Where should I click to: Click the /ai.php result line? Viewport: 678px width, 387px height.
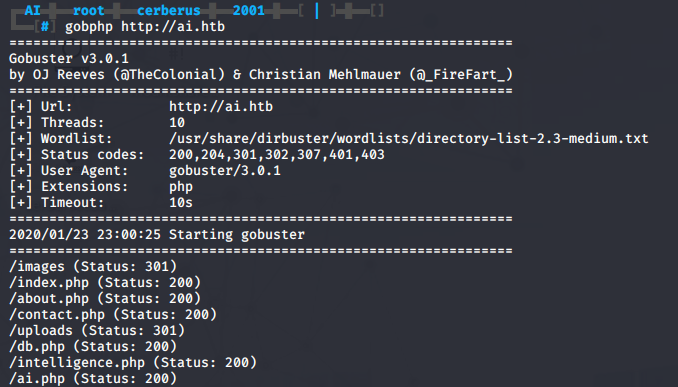(x=93, y=378)
